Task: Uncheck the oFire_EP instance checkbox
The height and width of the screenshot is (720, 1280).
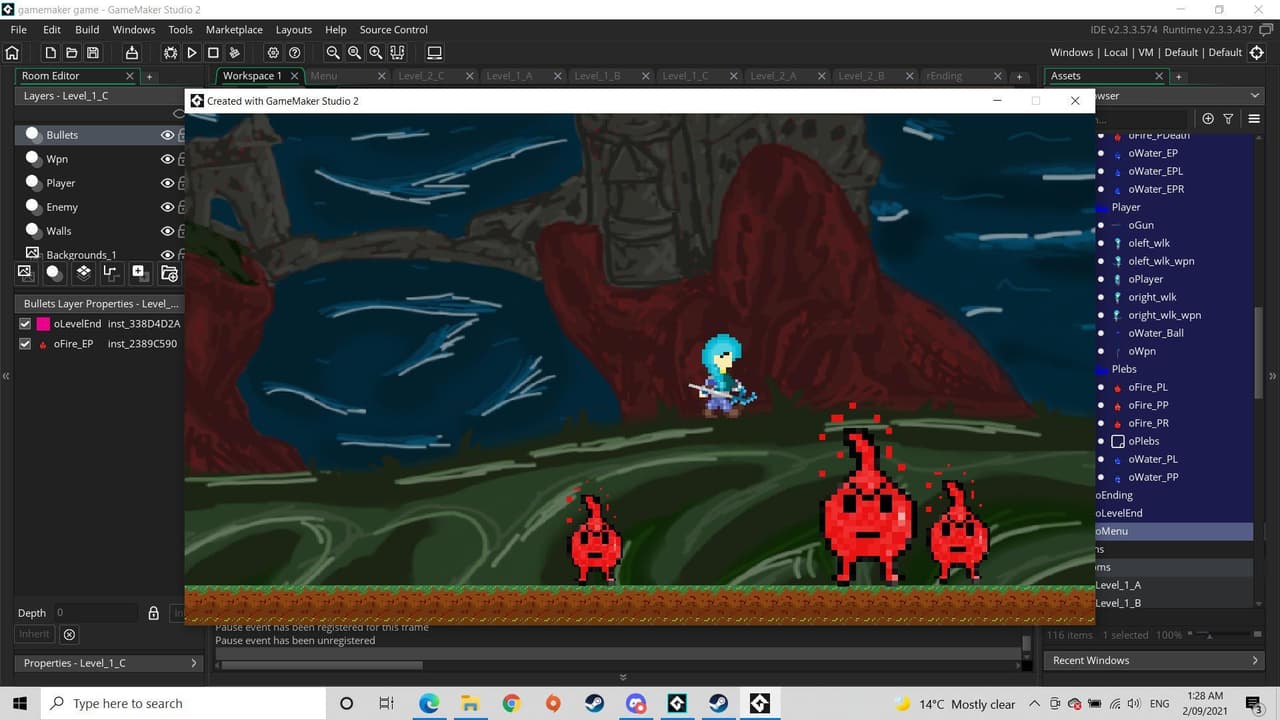Action: (26, 344)
